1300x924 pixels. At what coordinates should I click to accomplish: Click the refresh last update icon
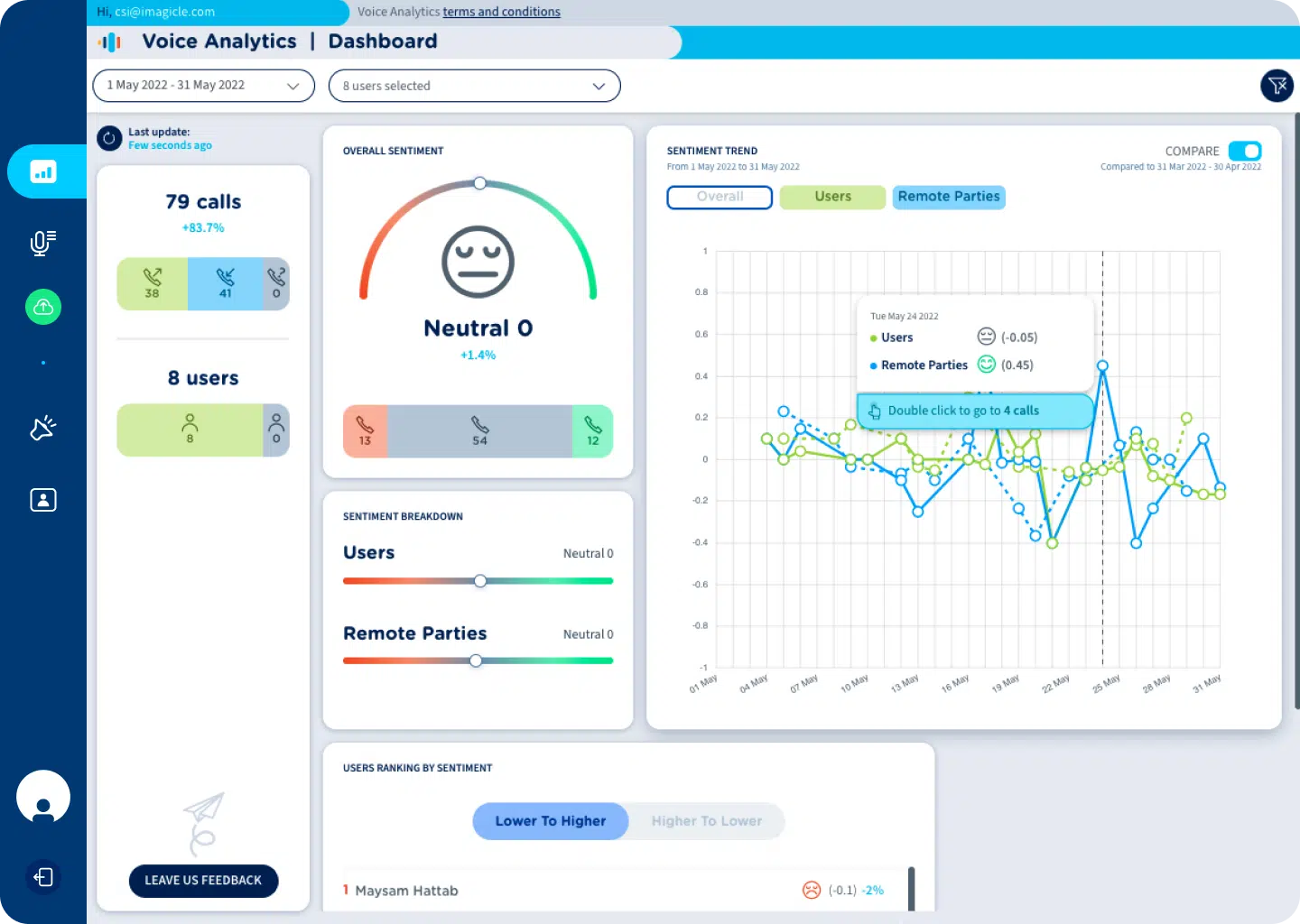click(109, 138)
